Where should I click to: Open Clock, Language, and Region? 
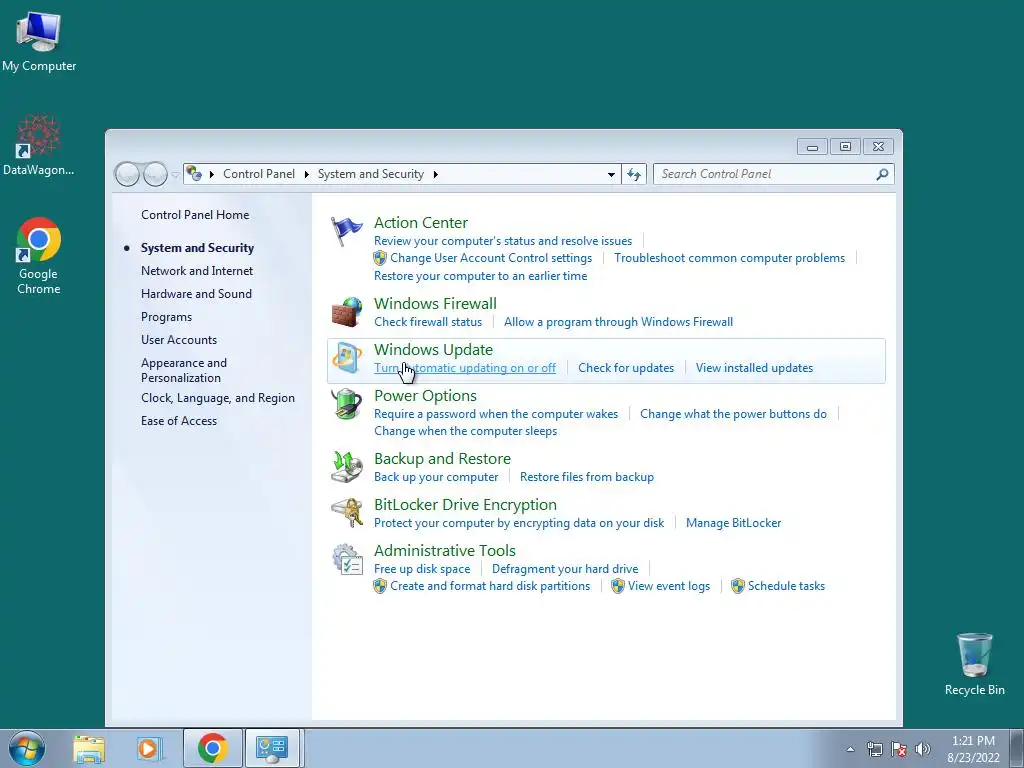pos(217,398)
